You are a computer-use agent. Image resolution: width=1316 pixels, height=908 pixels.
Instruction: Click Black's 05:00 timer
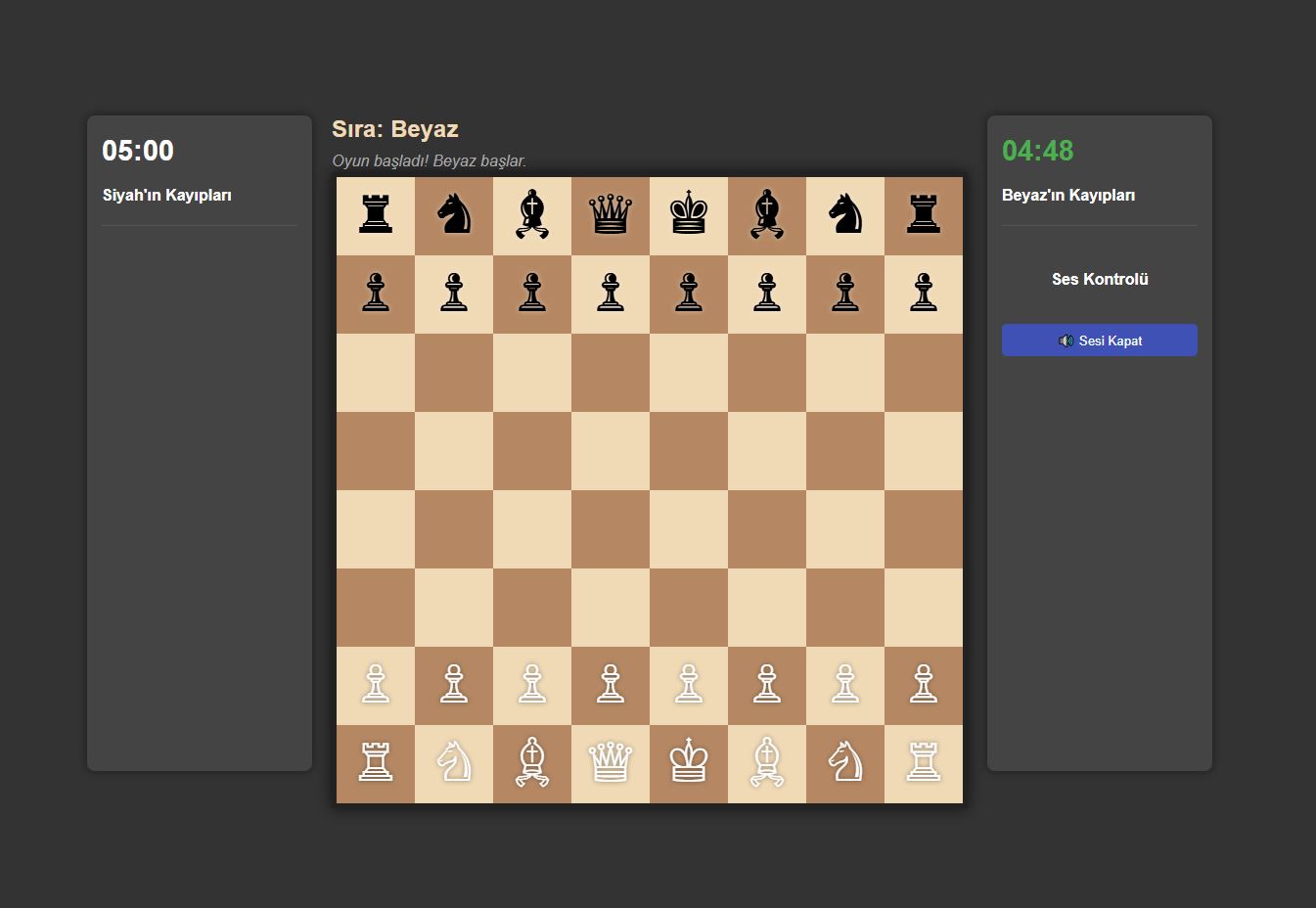138,151
